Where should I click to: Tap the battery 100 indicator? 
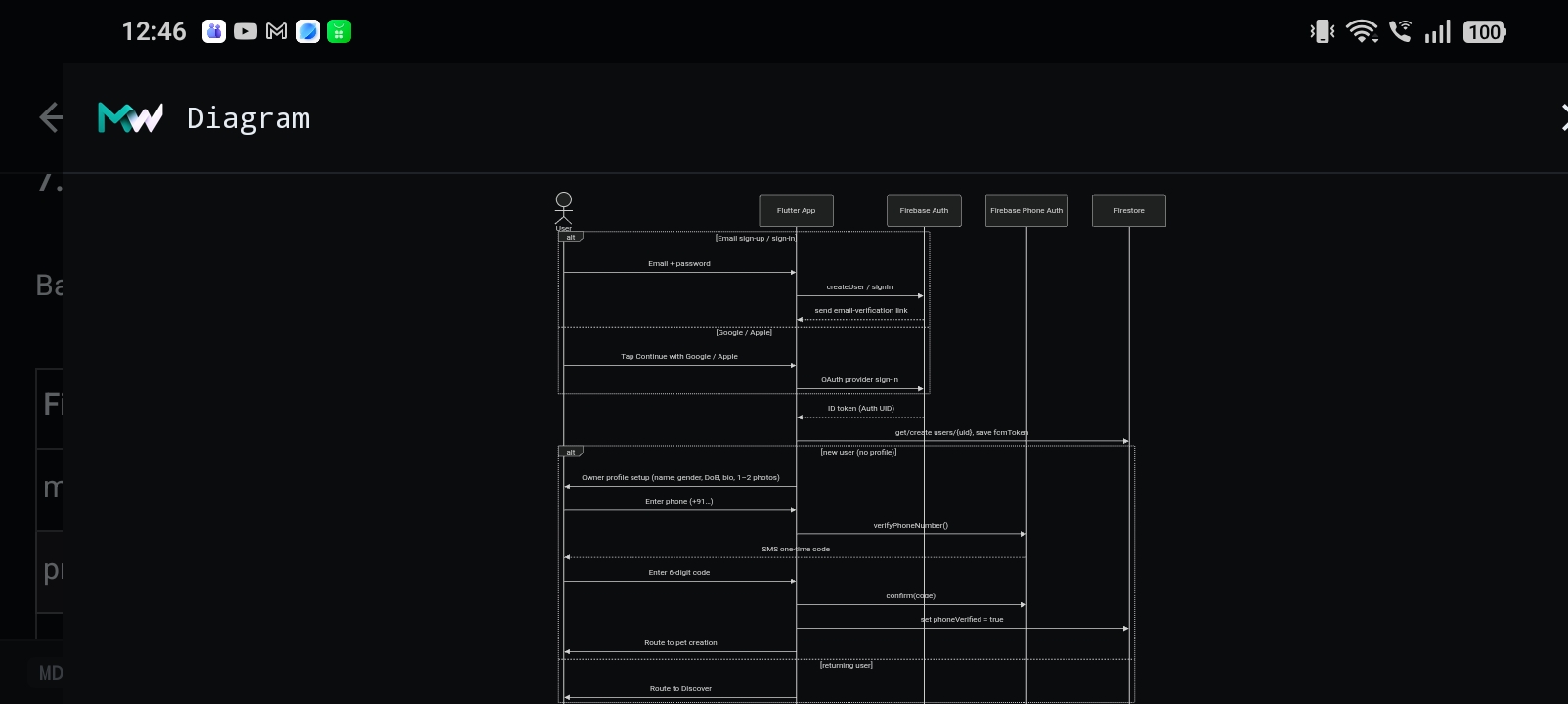coord(1485,32)
